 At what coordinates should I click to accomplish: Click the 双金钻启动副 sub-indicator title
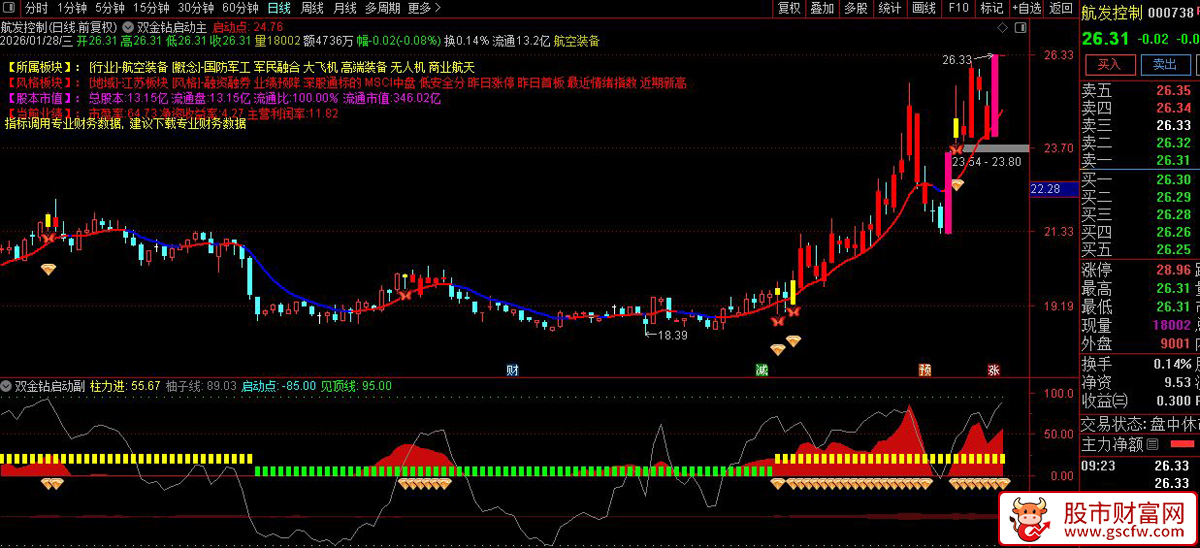49,385
